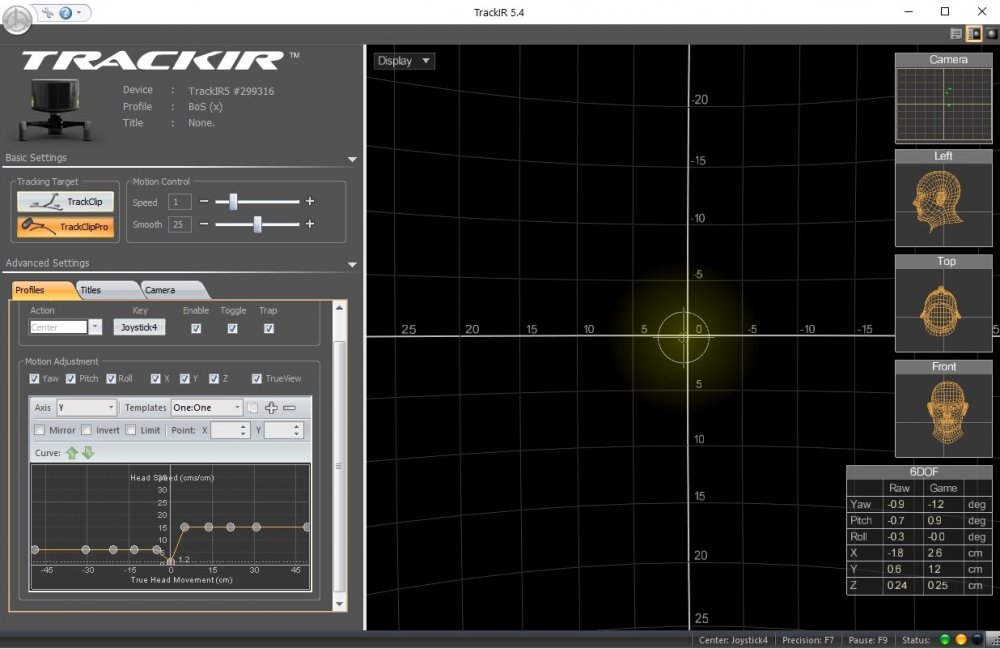Screen dimensions: 1000x649
Task: Open the Axis dropdown showing Y
Action: tap(87, 408)
